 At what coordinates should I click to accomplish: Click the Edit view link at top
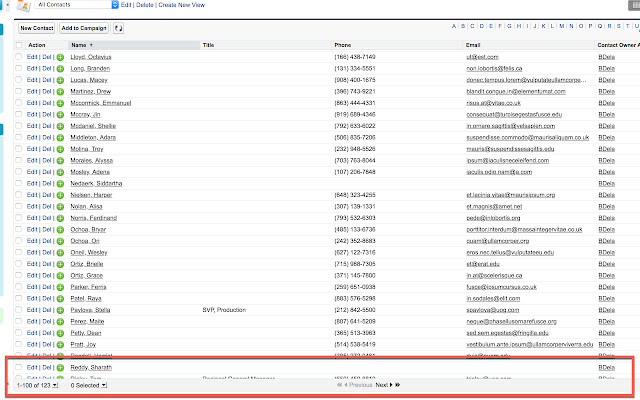(x=126, y=5)
